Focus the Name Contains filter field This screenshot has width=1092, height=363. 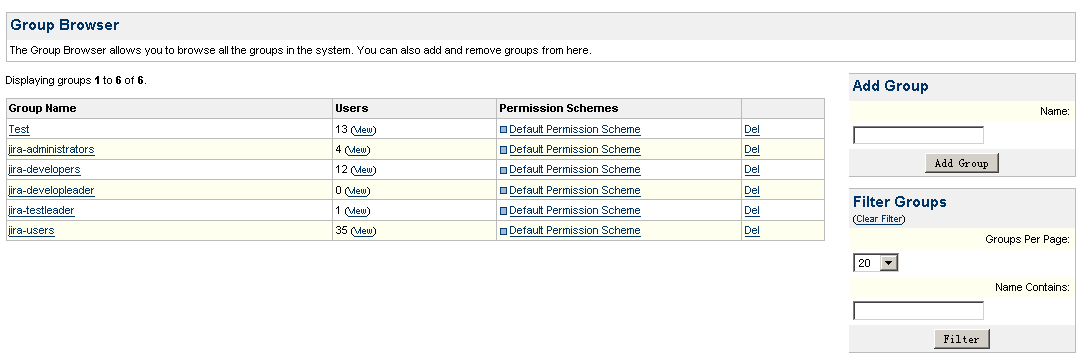pos(918,311)
